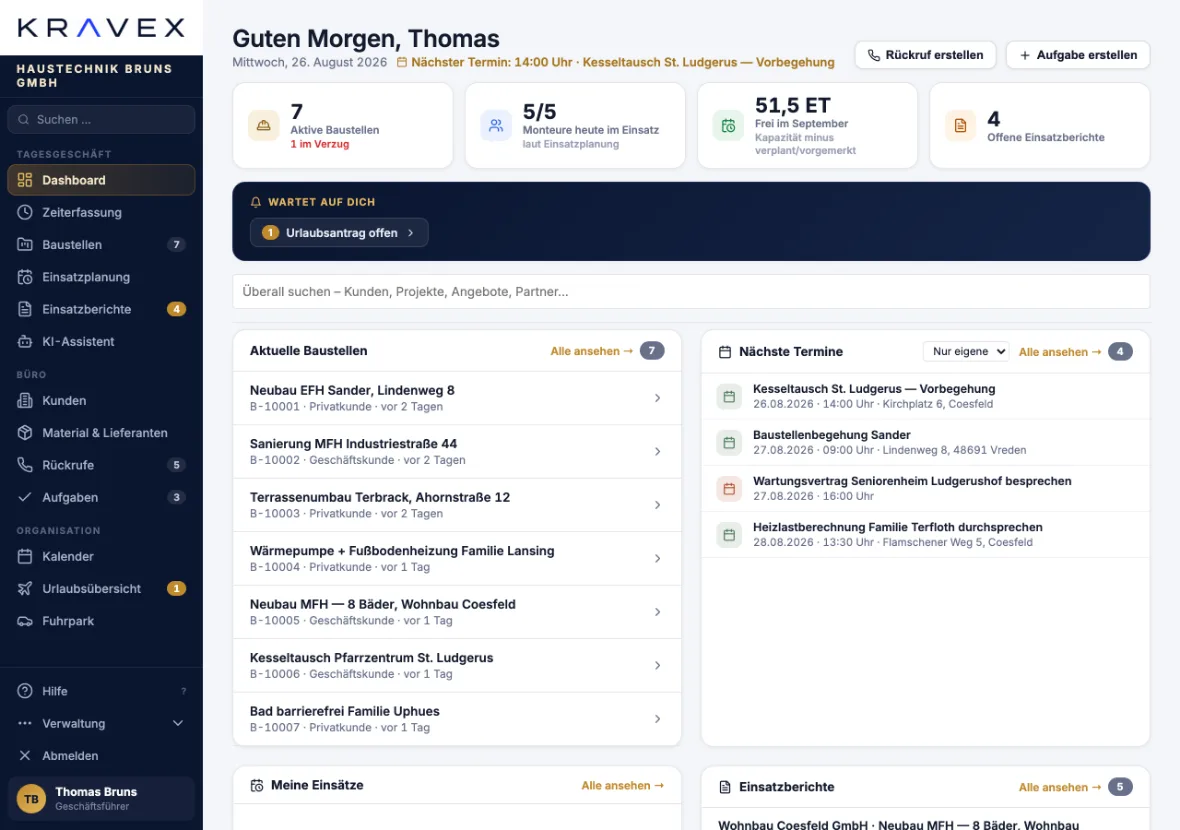Click Alle ansehen in Meine Einsätze

[x=622, y=786]
